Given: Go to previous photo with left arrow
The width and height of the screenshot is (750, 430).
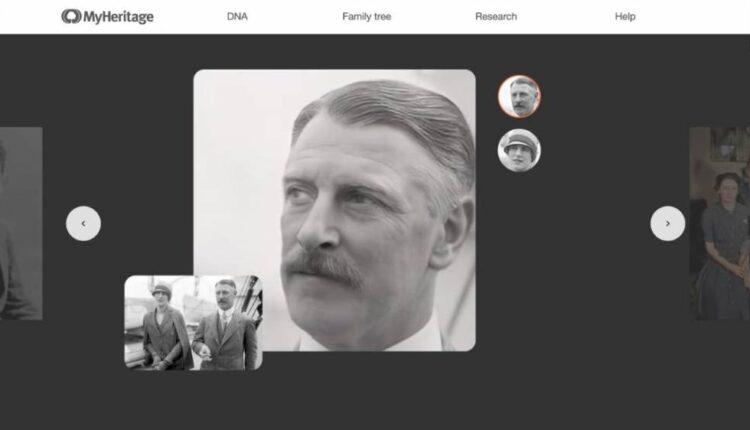Looking at the screenshot, I should point(83,223).
